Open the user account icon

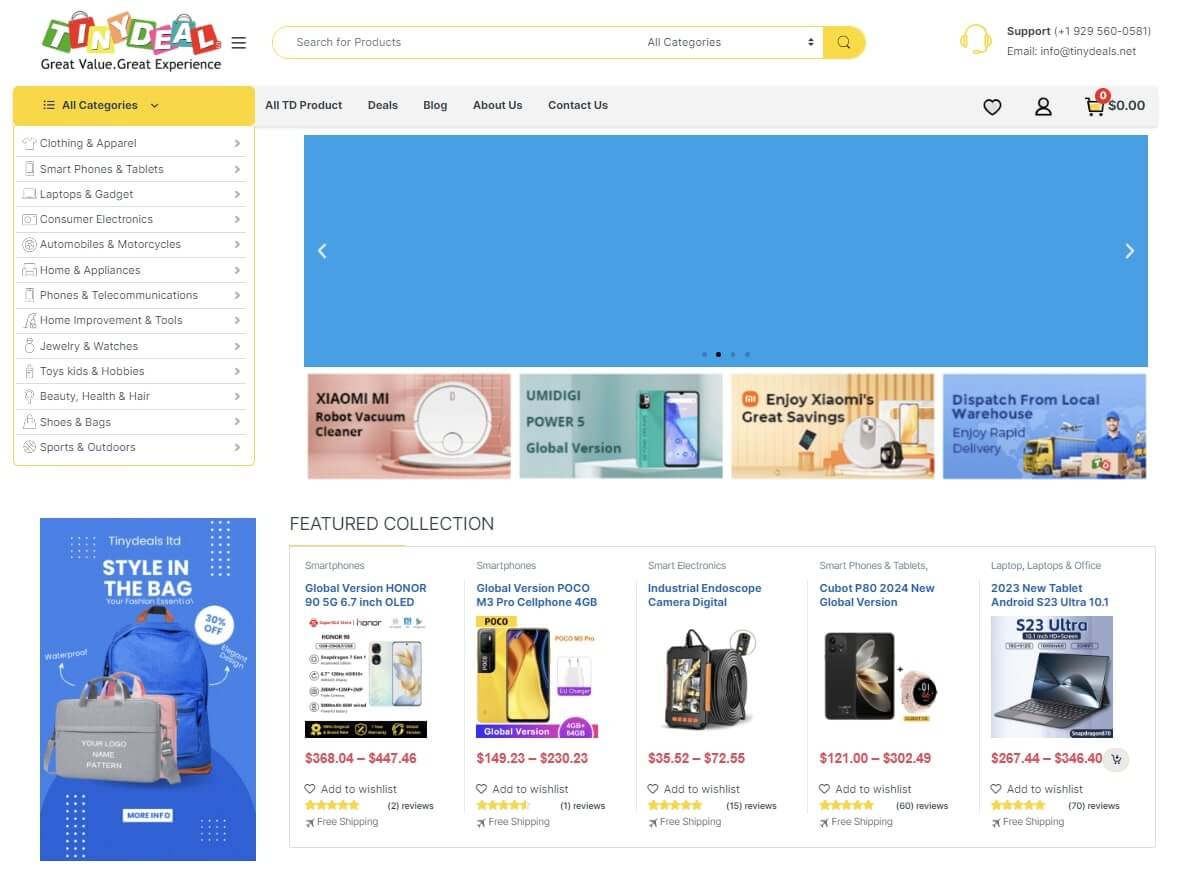click(1043, 107)
